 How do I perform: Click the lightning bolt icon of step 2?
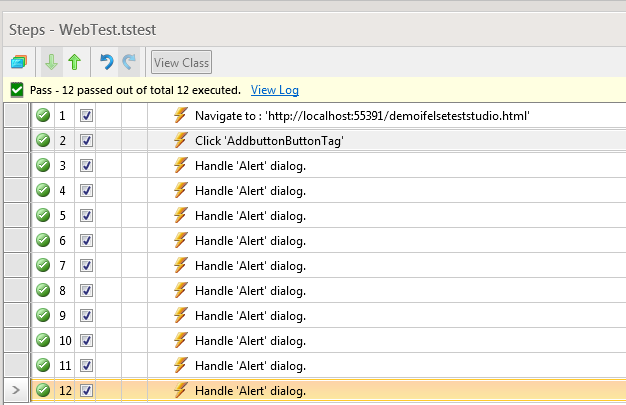(x=180, y=141)
